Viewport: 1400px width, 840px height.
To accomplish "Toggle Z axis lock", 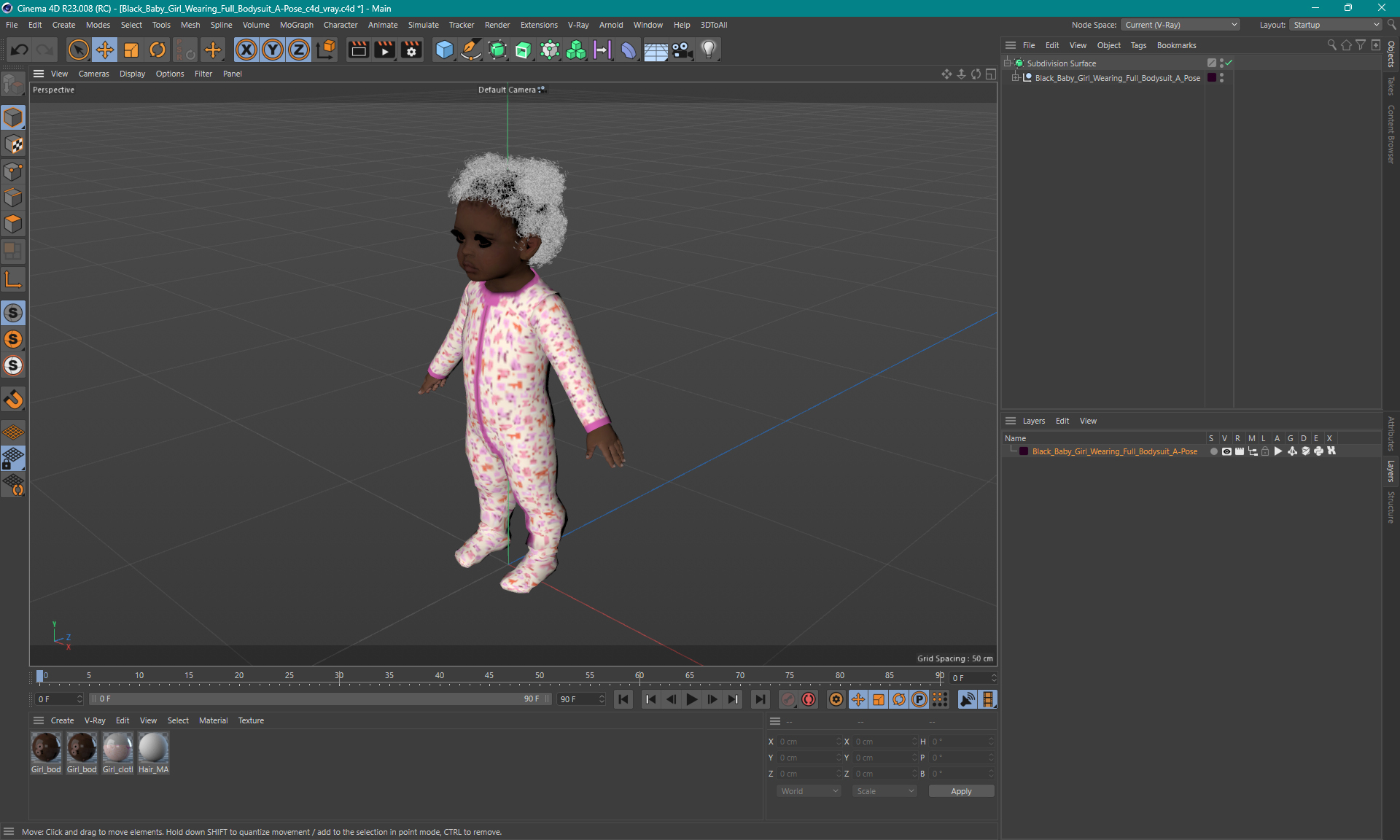I will [299, 50].
